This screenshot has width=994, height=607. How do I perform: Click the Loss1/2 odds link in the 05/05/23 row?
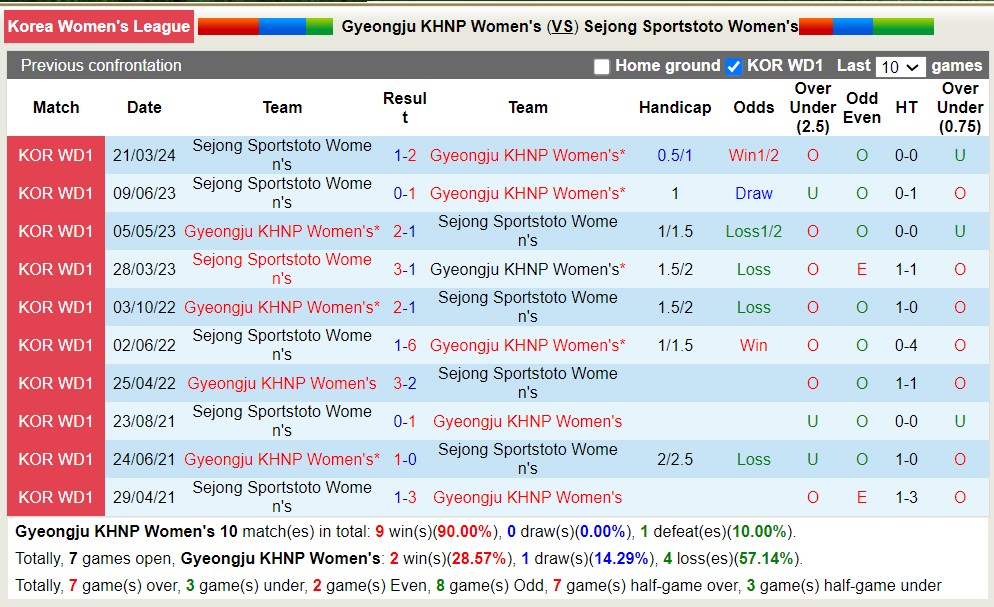(x=753, y=232)
